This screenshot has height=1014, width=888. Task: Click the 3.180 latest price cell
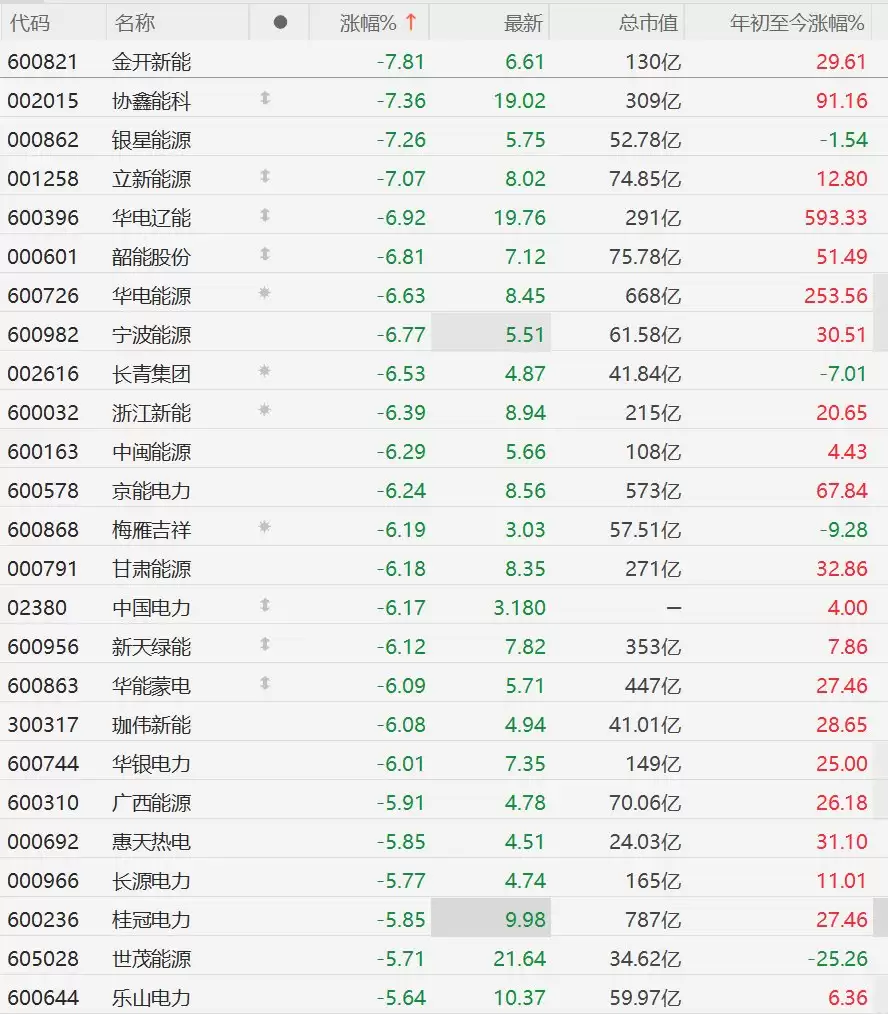(x=519, y=608)
